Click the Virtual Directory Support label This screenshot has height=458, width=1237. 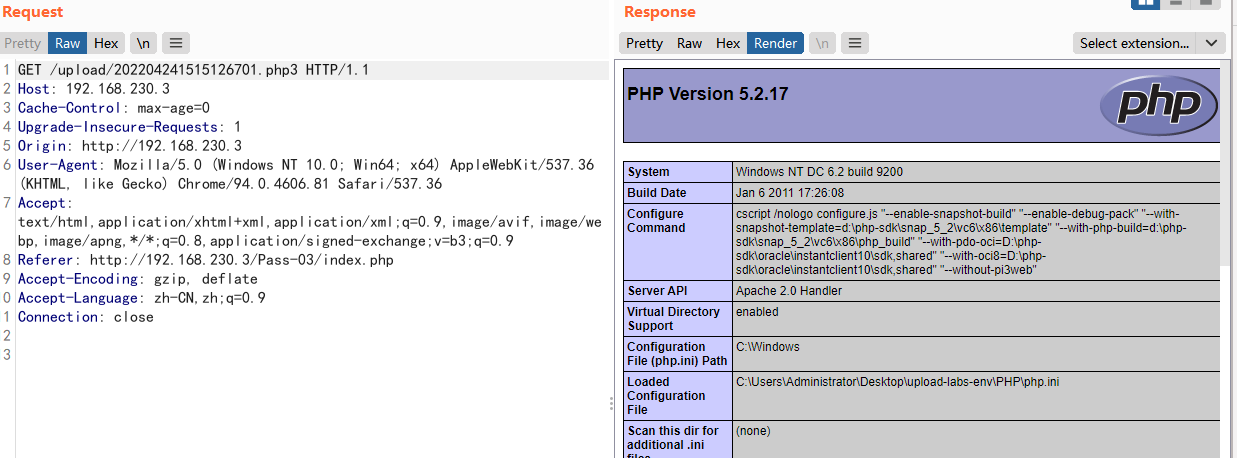point(674,319)
